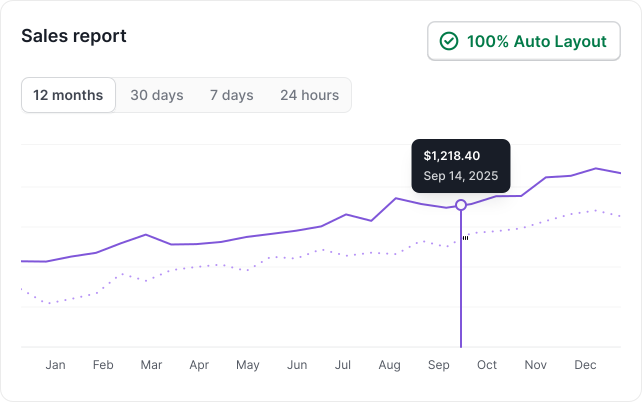The image size is (642, 402).
Task: Switch to the 7 days tab
Action: (231, 95)
